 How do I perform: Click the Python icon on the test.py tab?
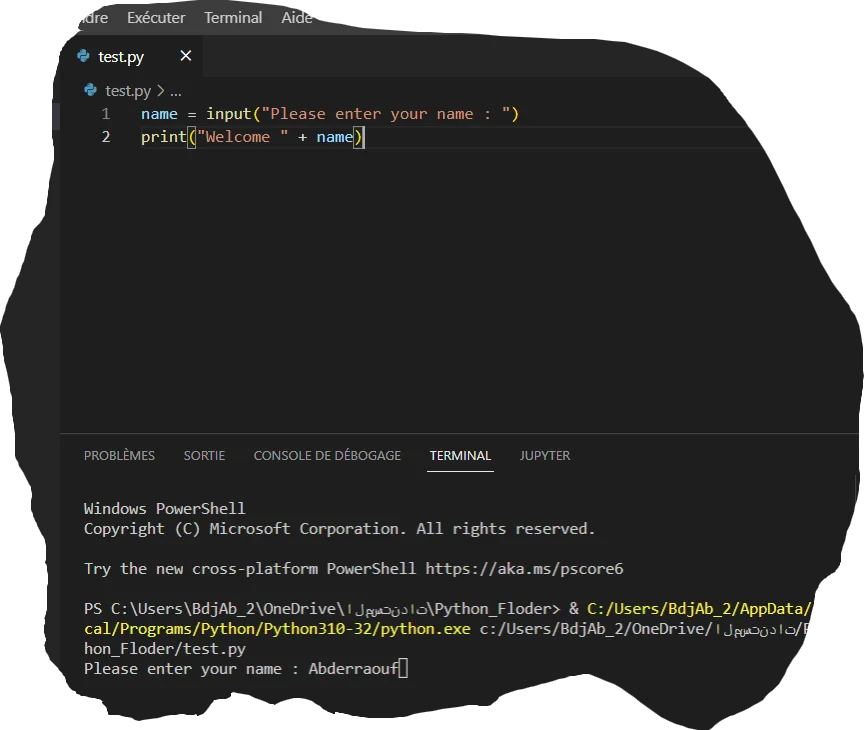pos(84,57)
